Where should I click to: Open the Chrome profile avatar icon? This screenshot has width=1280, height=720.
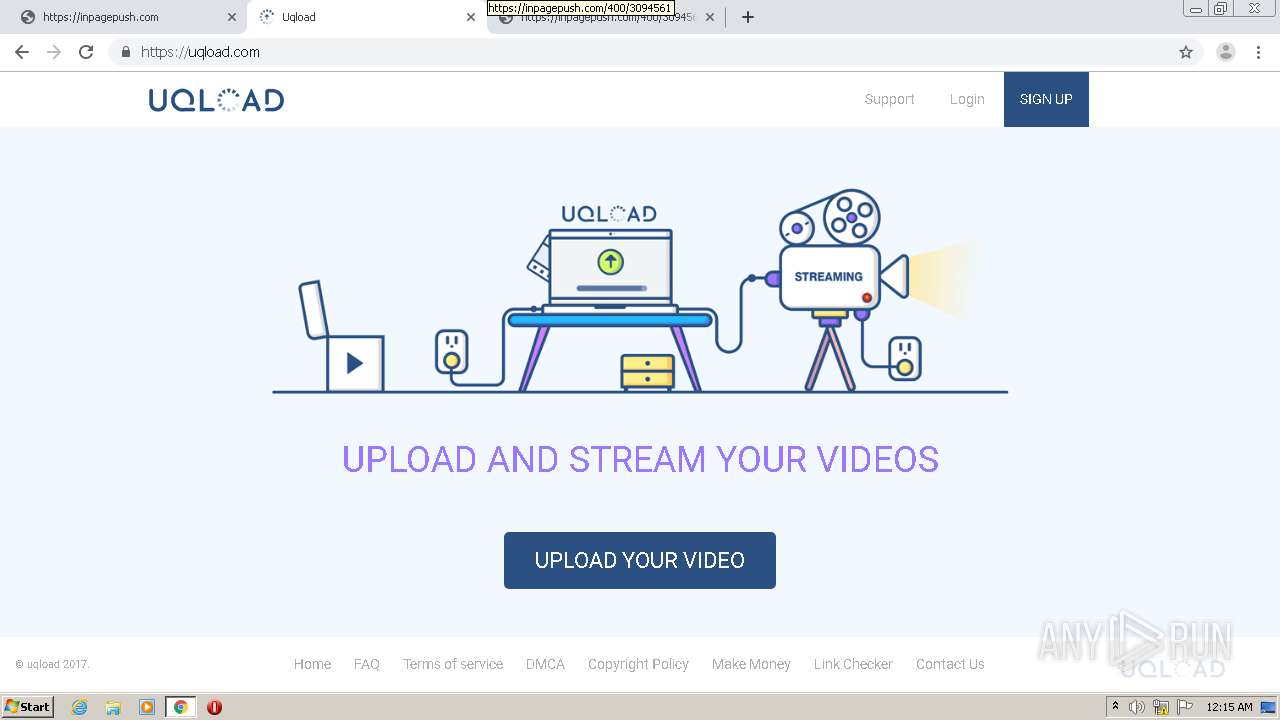(x=1226, y=52)
